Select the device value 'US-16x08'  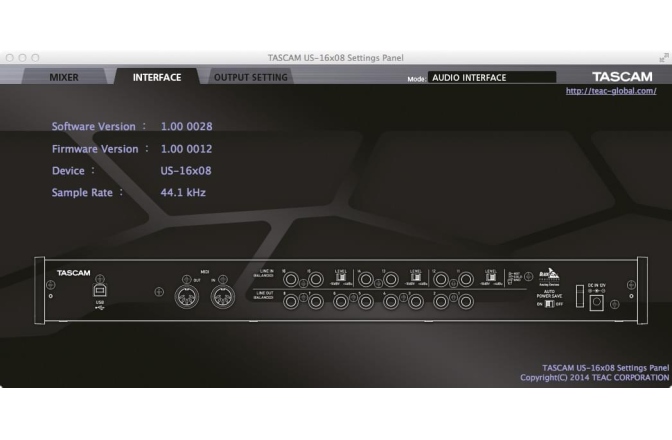point(186,171)
